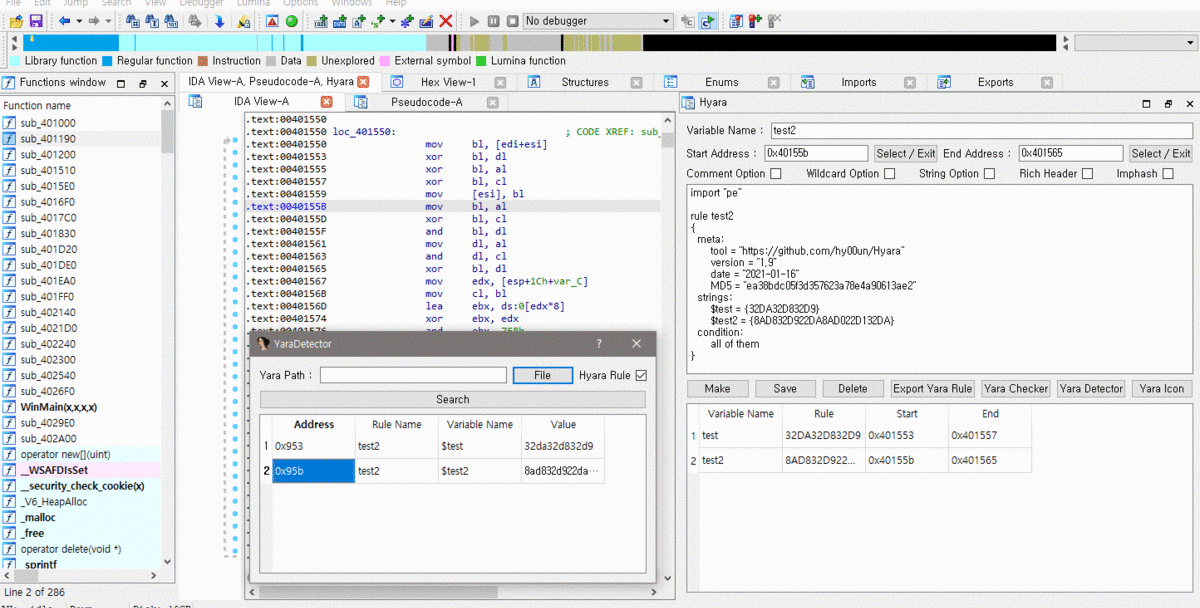This screenshot has width=1200, height=608.
Task: Click the Jump back arrow icon
Action: coord(64,21)
